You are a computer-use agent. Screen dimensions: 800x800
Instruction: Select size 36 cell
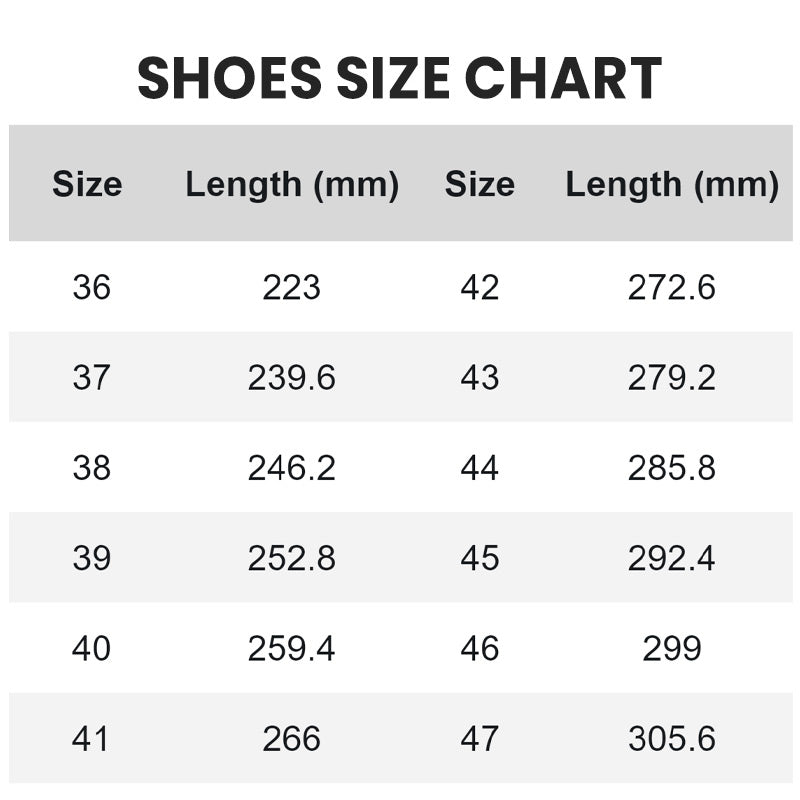[x=91, y=288]
